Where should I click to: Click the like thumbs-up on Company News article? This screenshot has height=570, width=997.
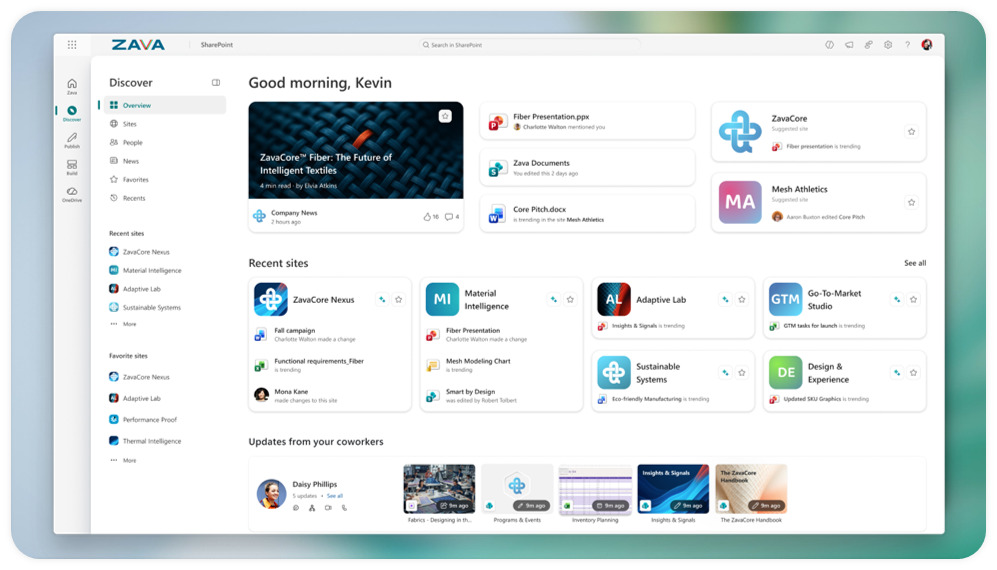tap(427, 216)
